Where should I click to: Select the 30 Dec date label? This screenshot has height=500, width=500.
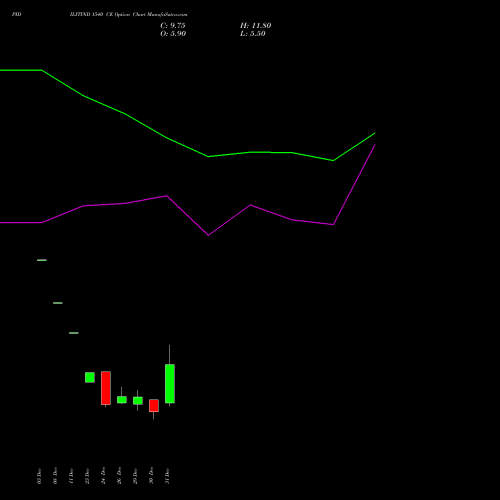[151, 476]
